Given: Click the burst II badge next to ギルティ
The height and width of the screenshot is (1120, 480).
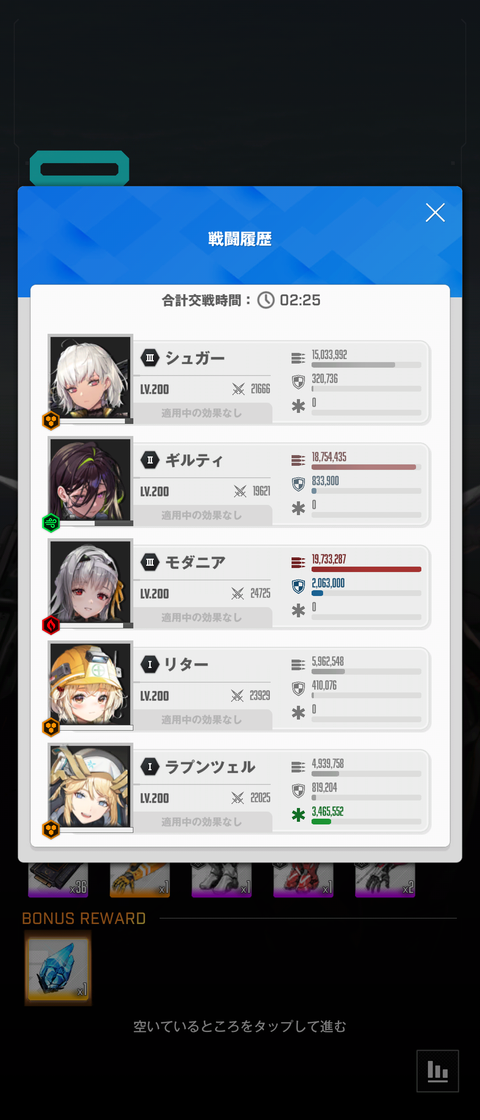Looking at the screenshot, I should (149, 459).
